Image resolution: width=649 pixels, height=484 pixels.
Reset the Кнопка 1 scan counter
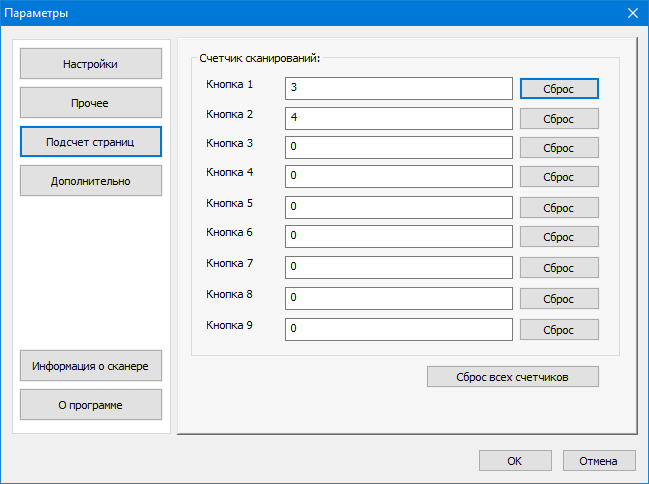pos(559,88)
